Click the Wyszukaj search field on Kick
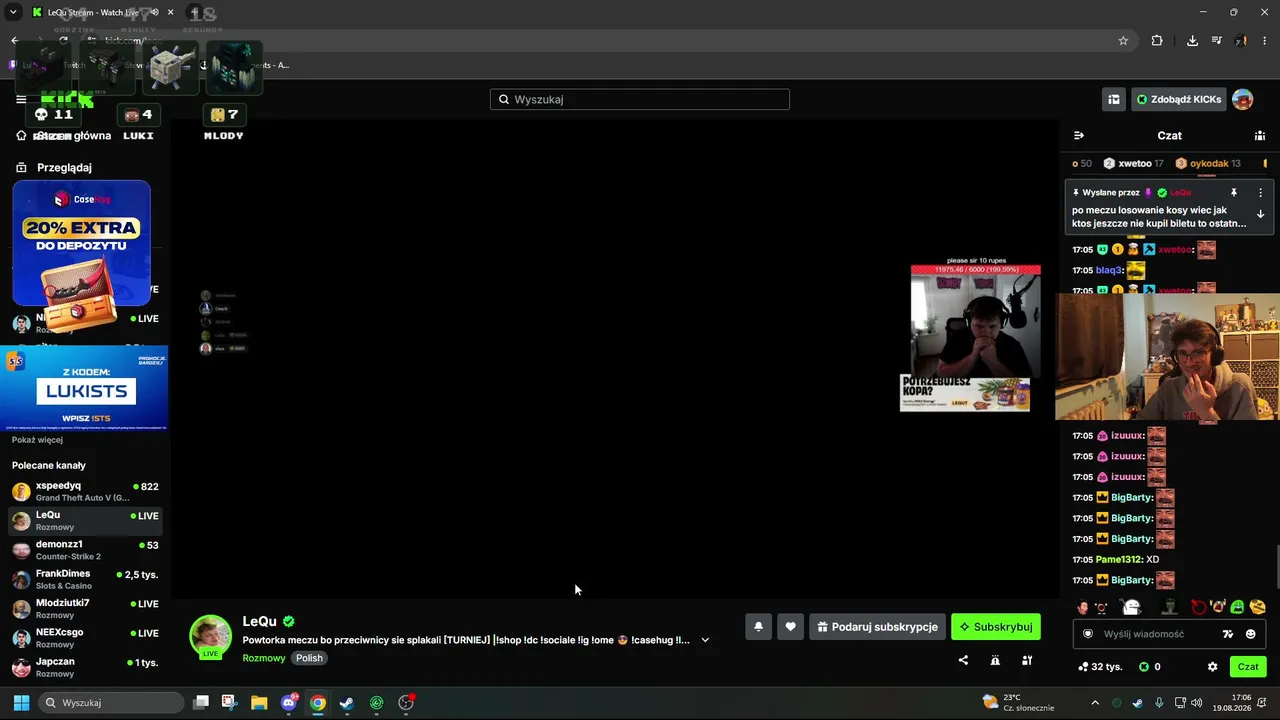The image size is (1280, 720). 640,99
